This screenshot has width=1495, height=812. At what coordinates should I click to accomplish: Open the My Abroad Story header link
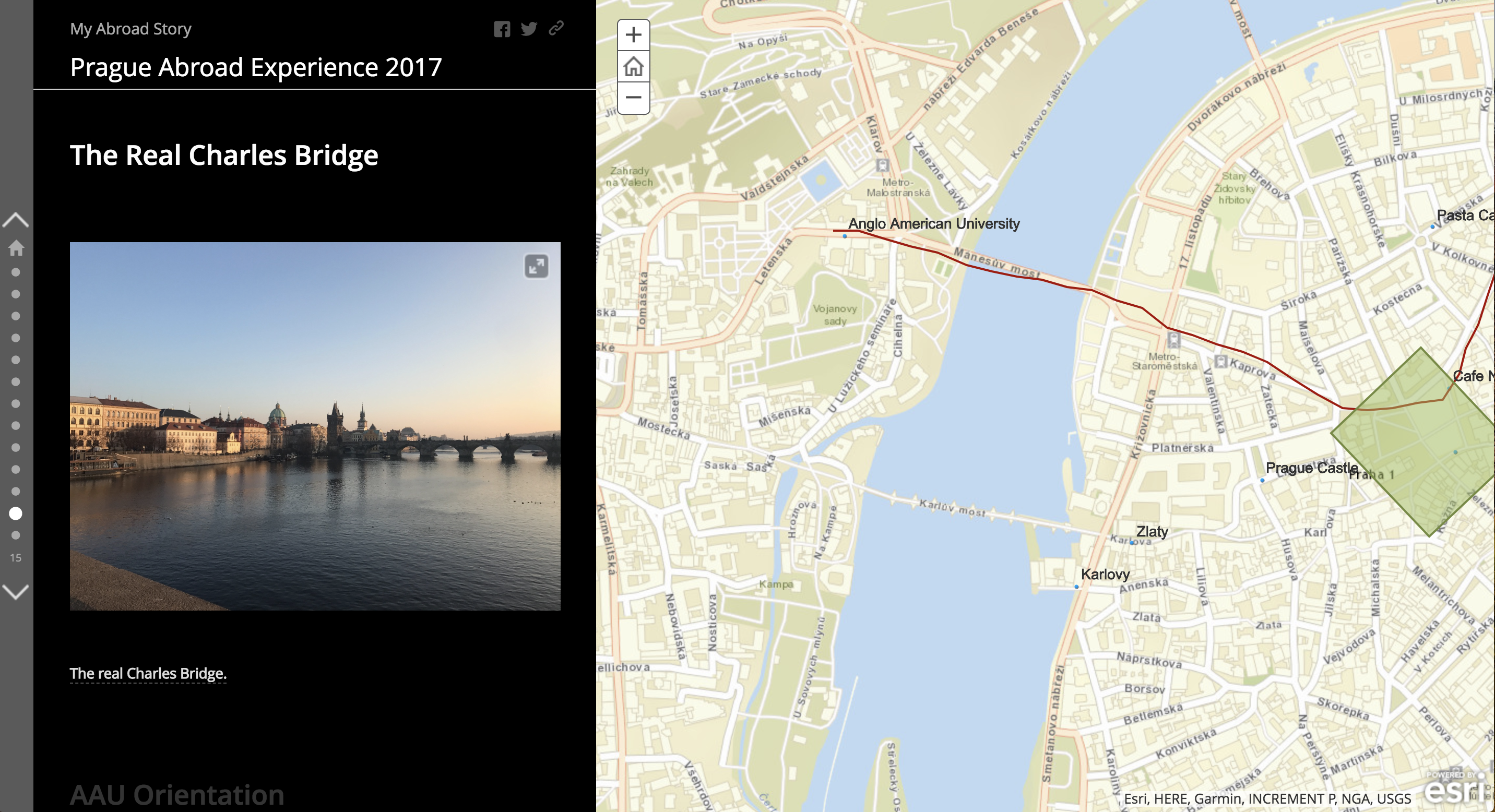(x=130, y=28)
